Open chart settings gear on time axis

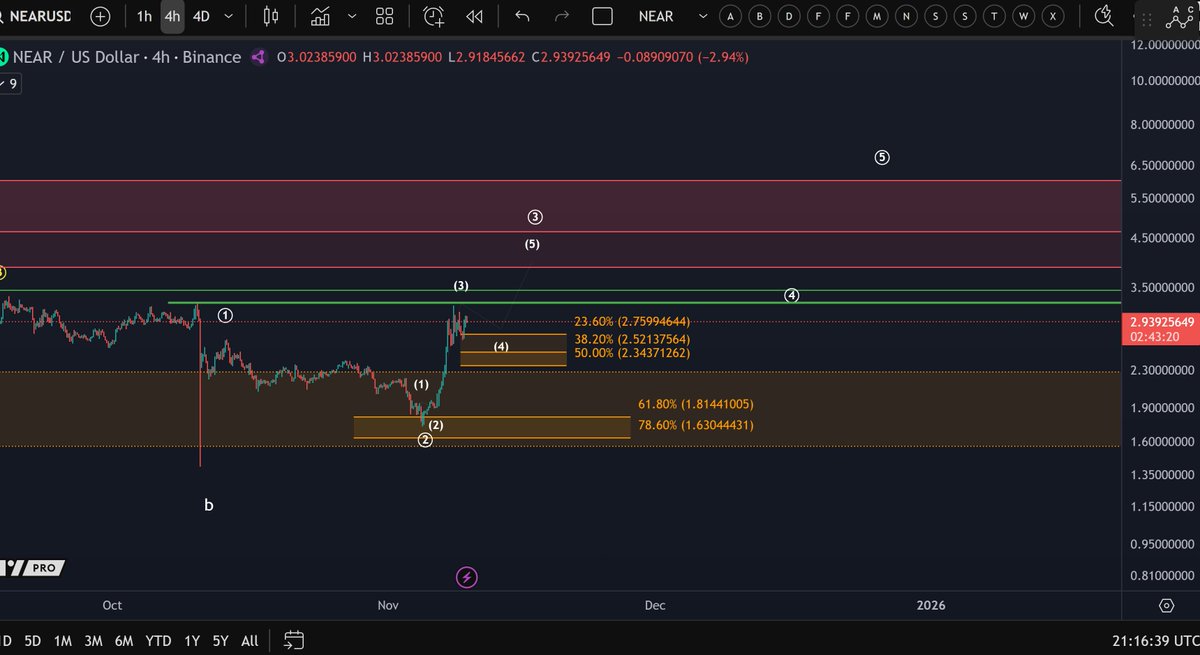coord(1166,606)
